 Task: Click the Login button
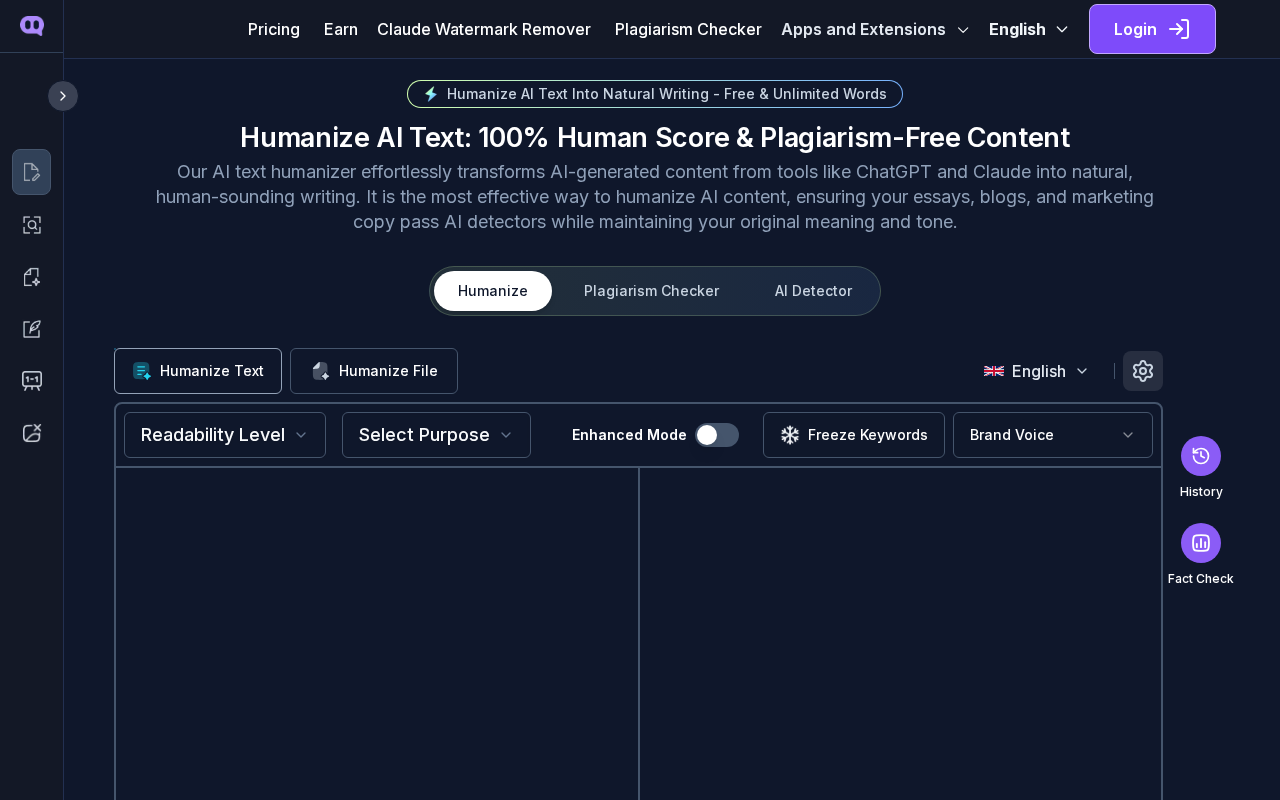point(1152,29)
